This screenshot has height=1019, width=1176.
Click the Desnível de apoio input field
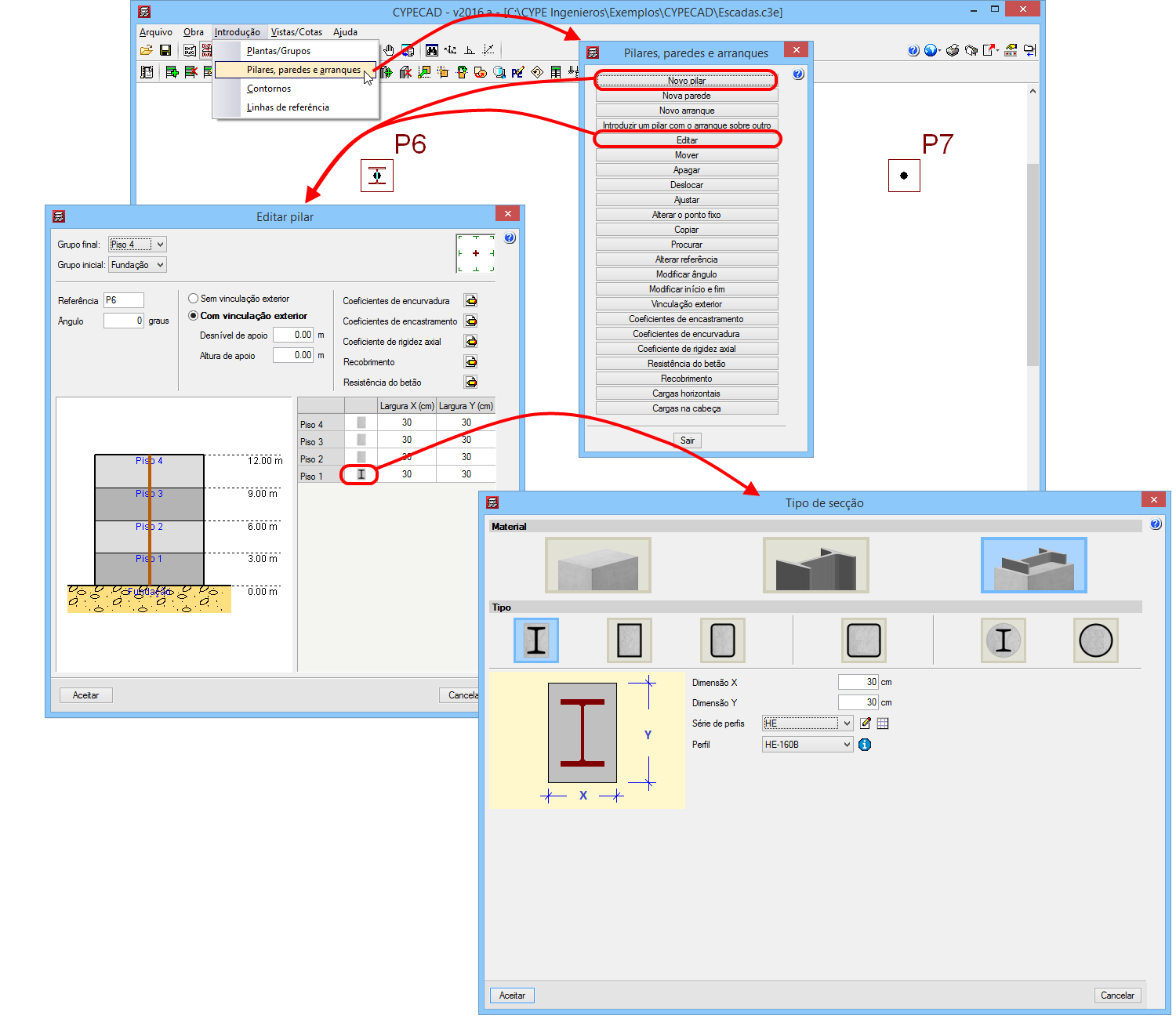293,335
